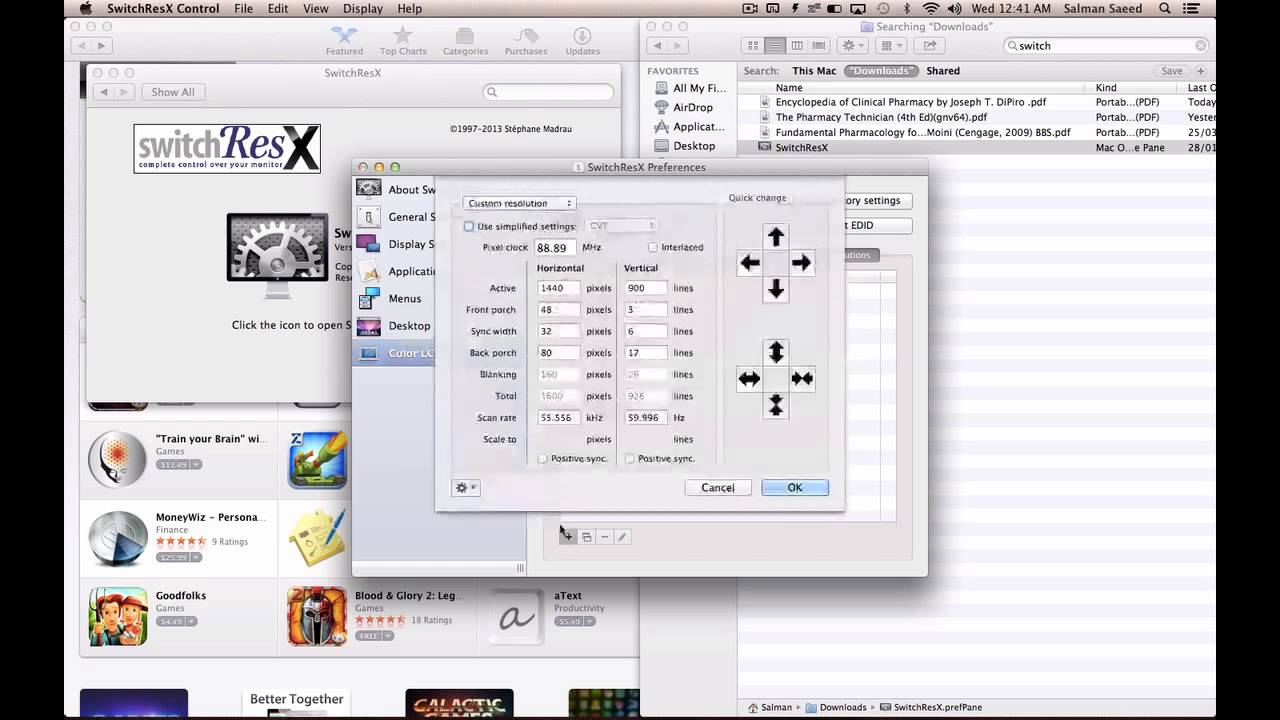Click the OK button
This screenshot has width=1280, height=720.
[795, 488]
